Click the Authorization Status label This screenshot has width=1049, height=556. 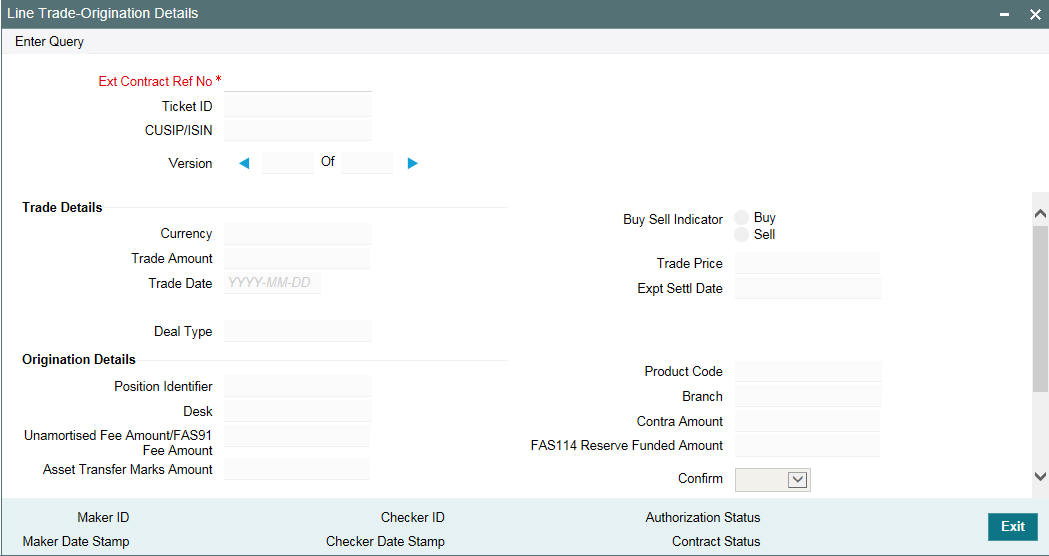pyautogui.click(x=702, y=517)
